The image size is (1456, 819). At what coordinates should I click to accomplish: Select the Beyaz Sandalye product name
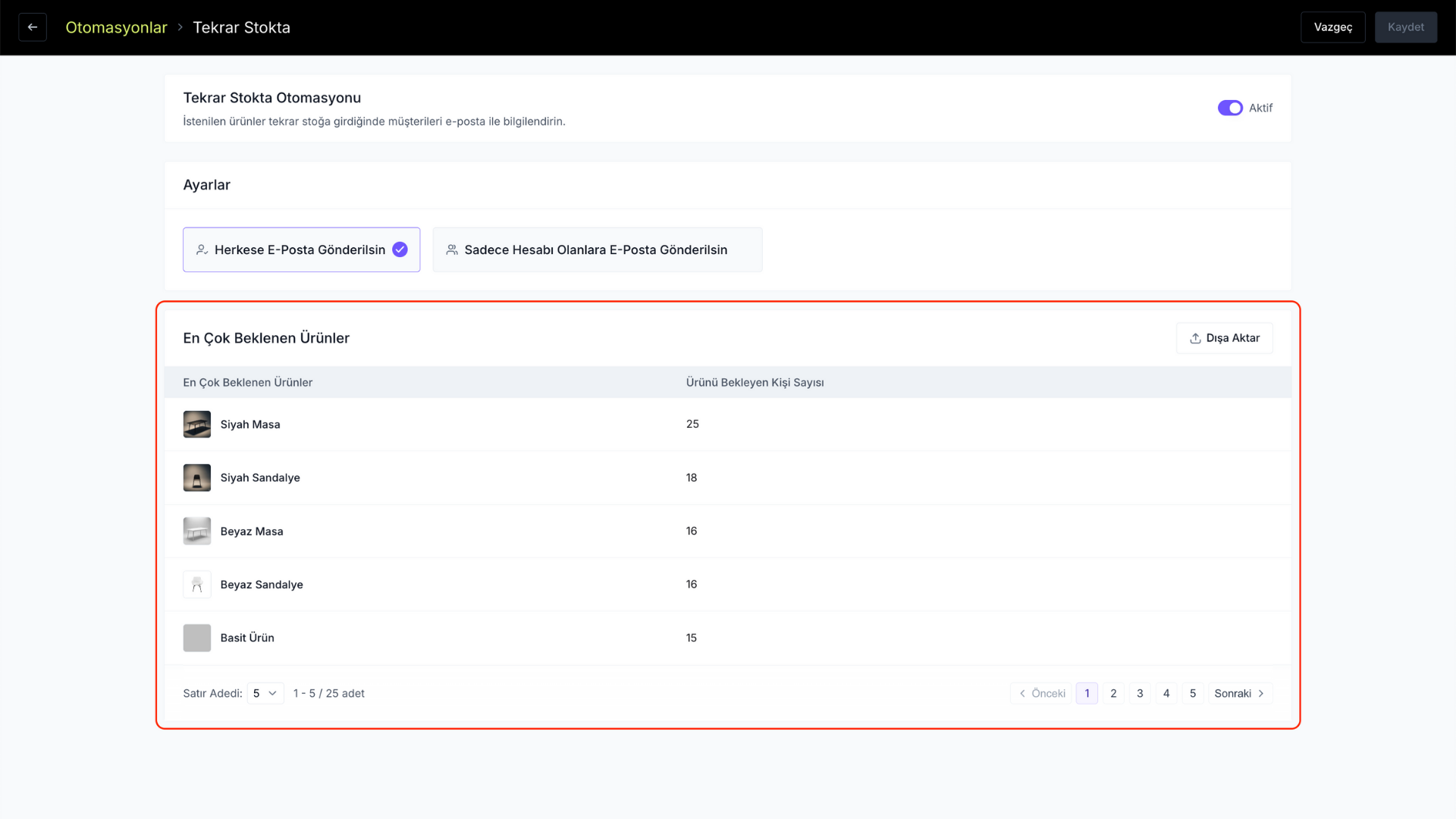(x=262, y=585)
